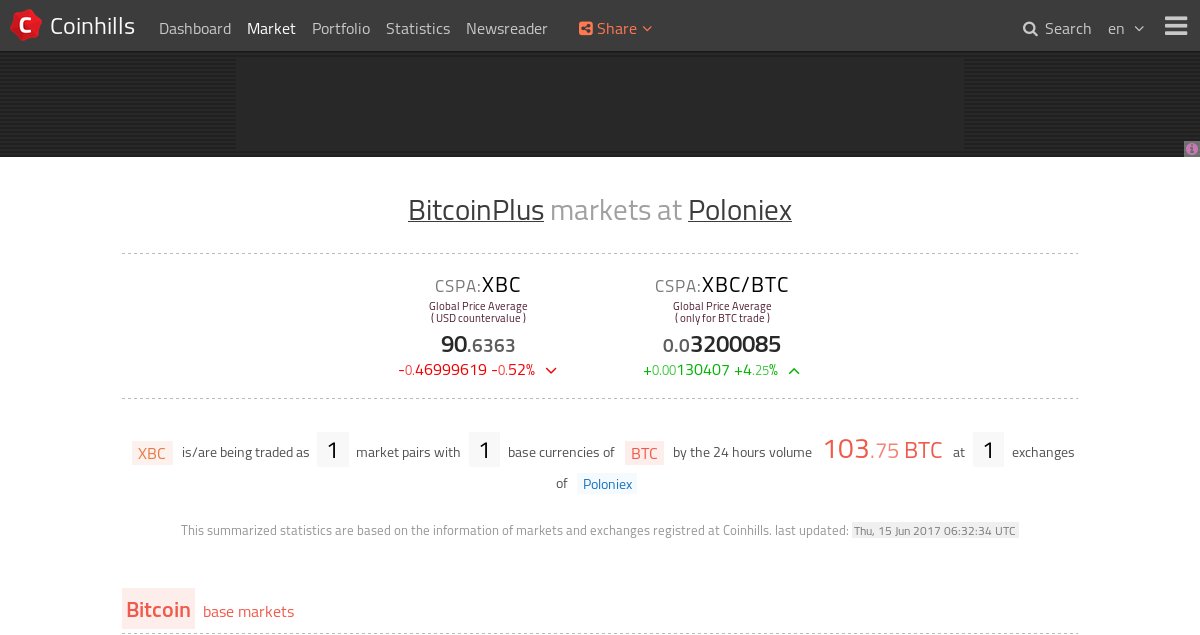Go to the Portfolio menu item
Image resolution: width=1200 pixels, height=635 pixels.
[x=341, y=29]
